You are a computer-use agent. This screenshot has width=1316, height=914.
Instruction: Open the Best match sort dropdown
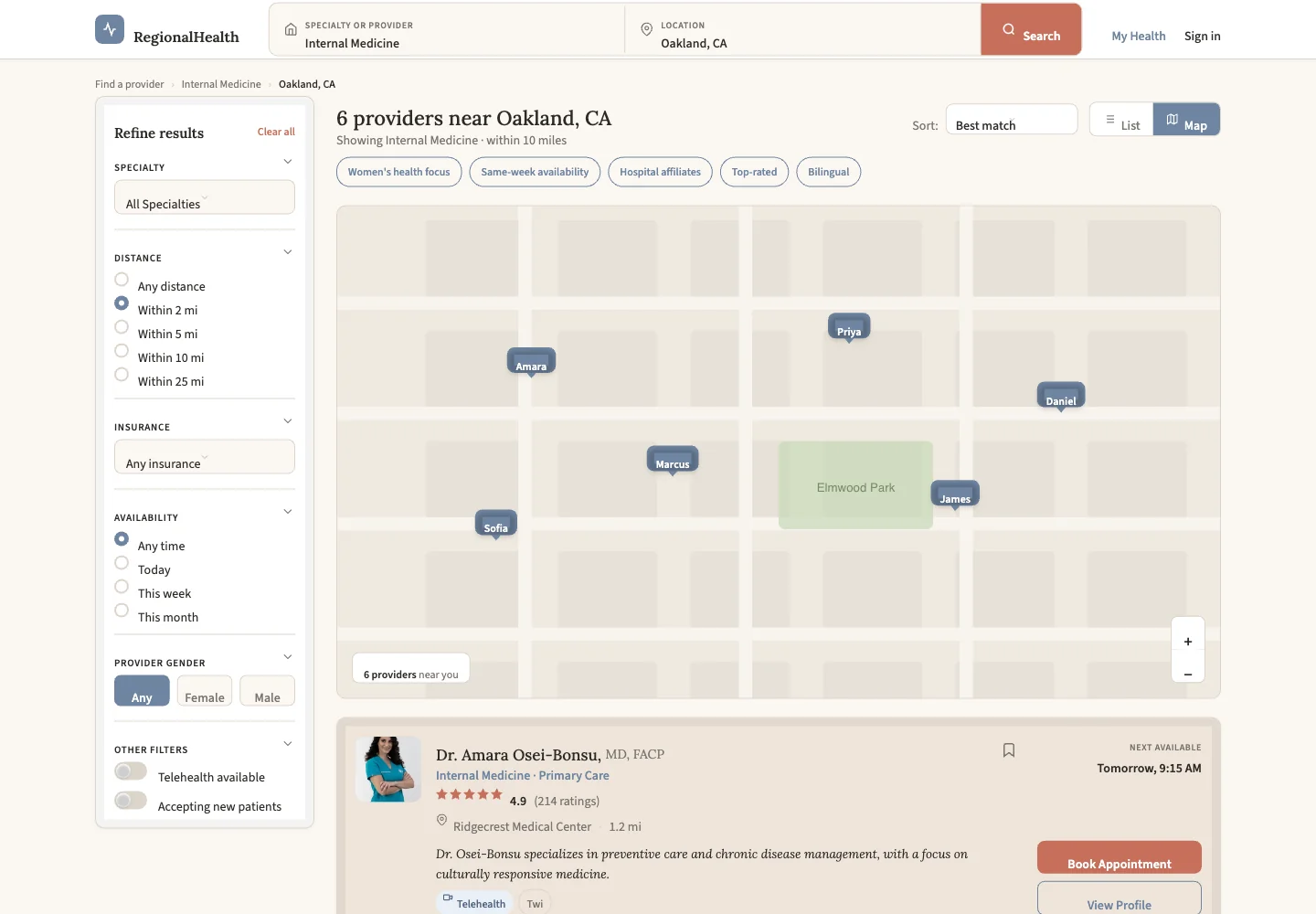[x=1012, y=120]
